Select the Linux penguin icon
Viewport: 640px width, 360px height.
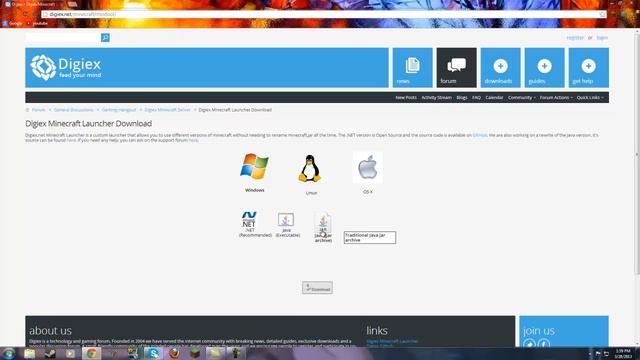(310, 168)
